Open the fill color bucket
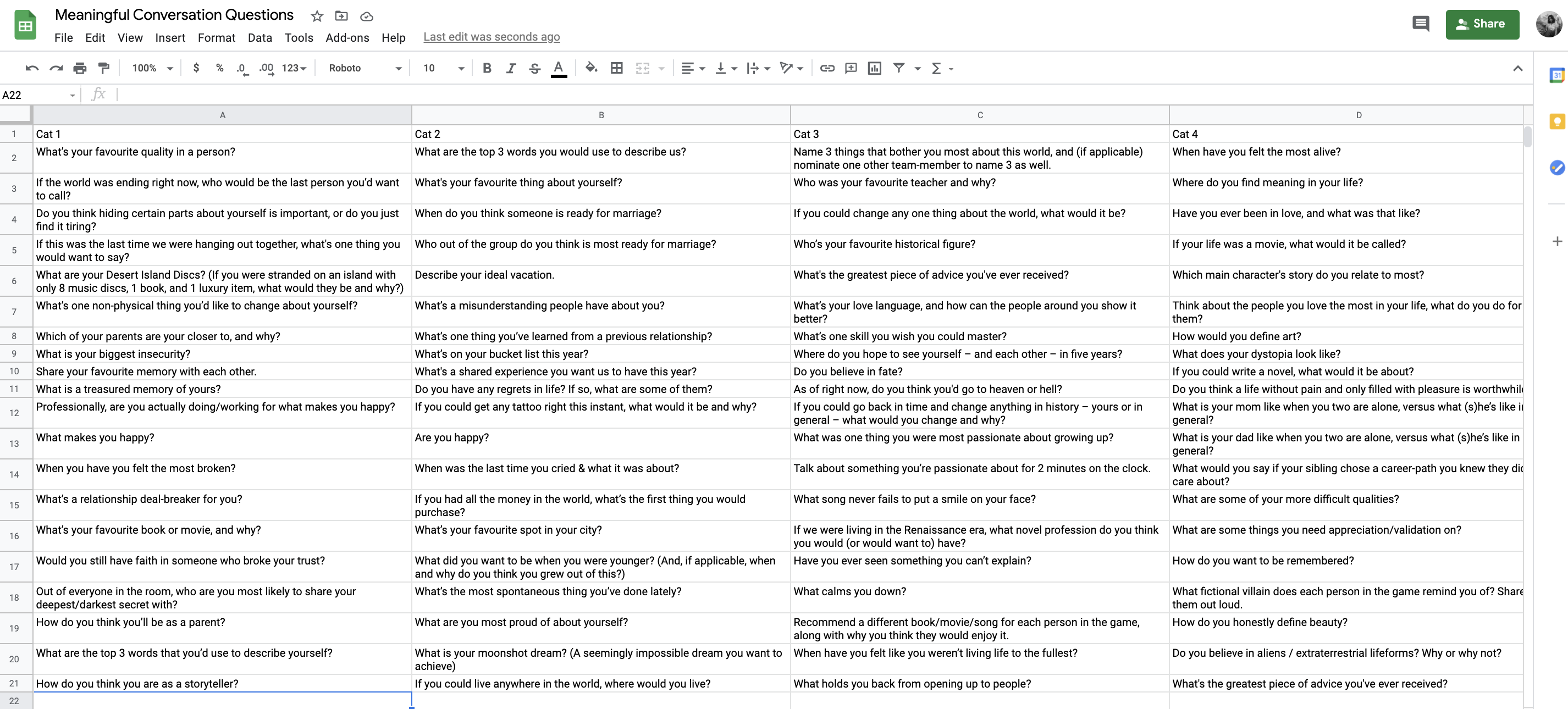 click(x=590, y=68)
